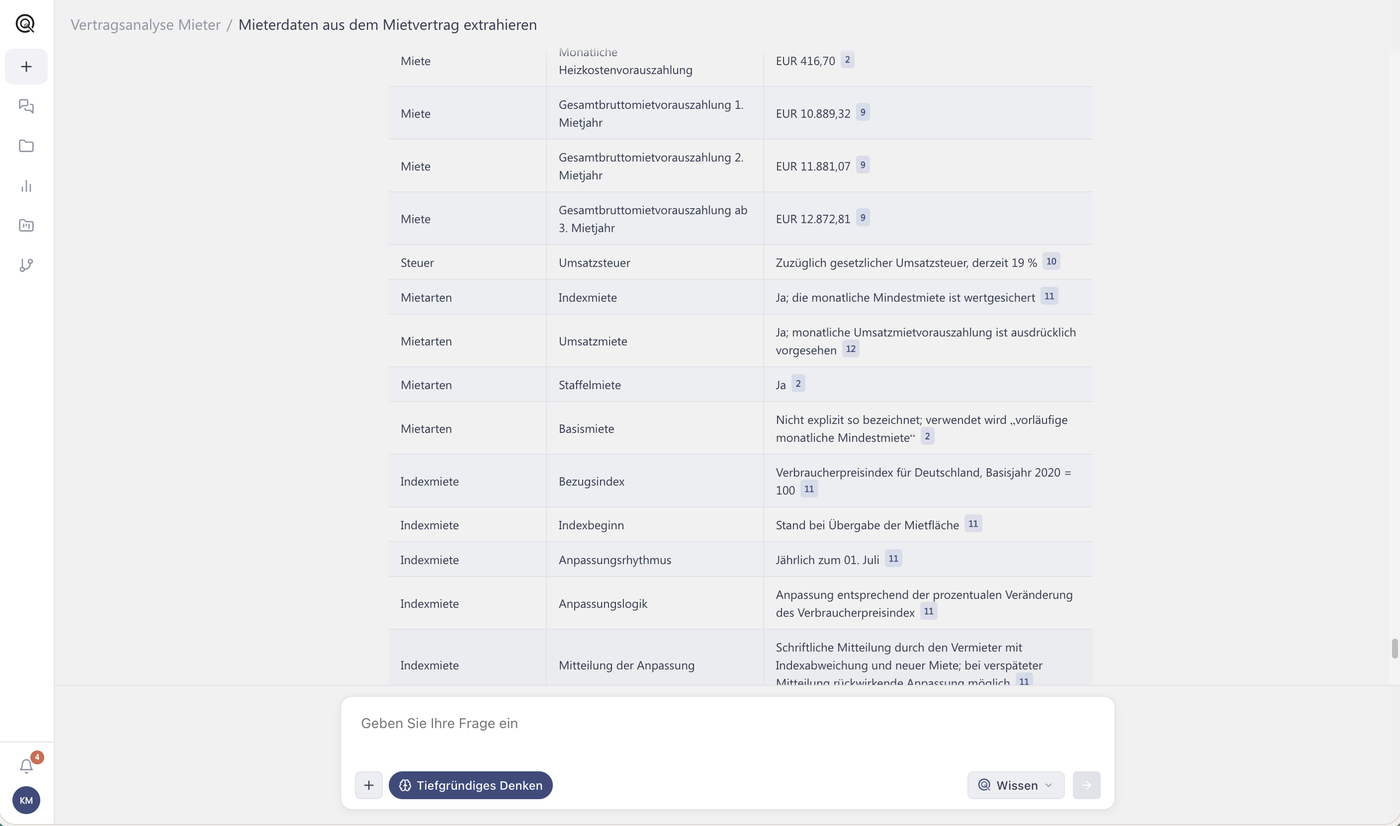Open citation 9 next to EUR 10.889,32
Screen dimensions: 1400x826
tap(863, 112)
